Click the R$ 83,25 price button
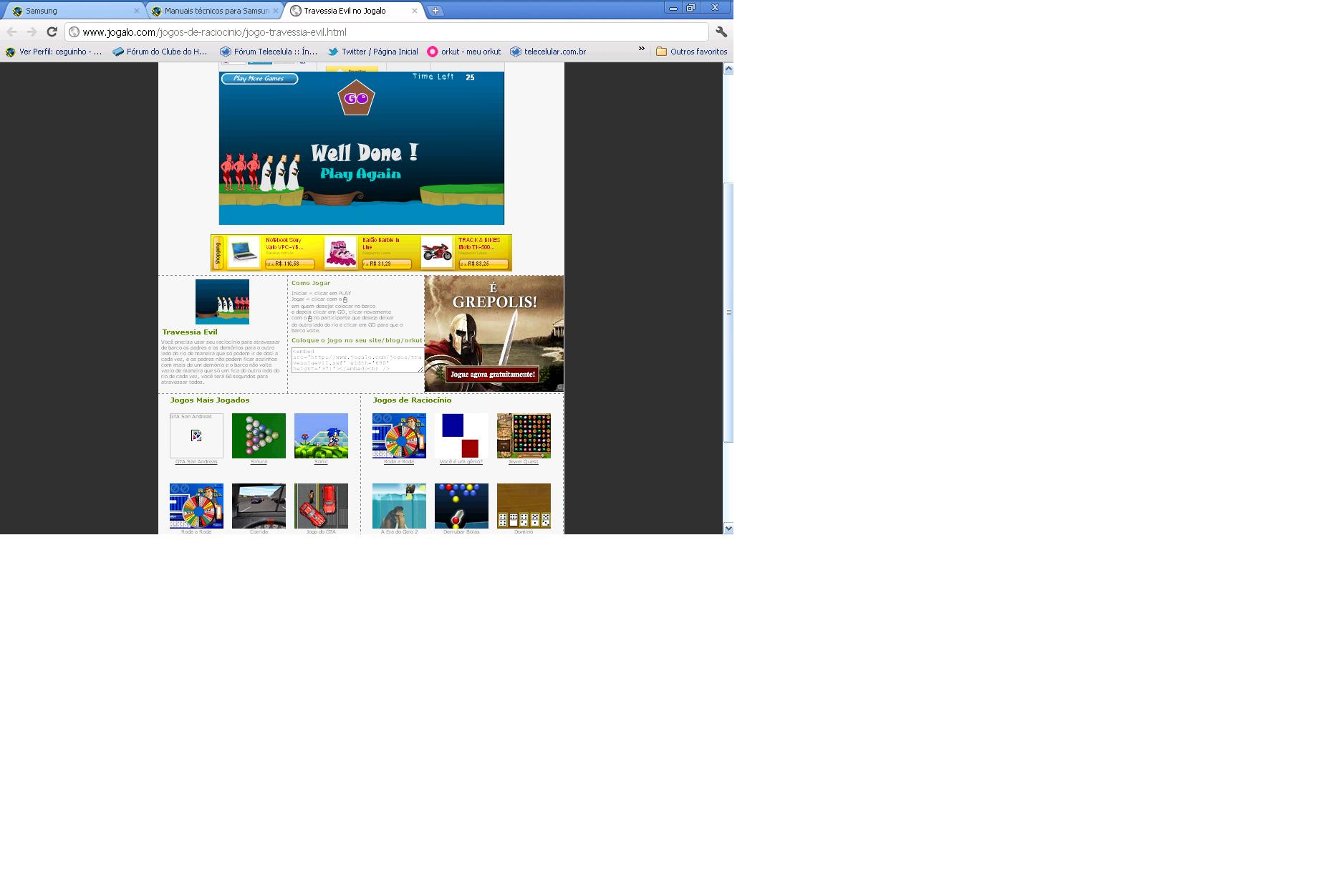The image size is (1343, 896). 483,264
